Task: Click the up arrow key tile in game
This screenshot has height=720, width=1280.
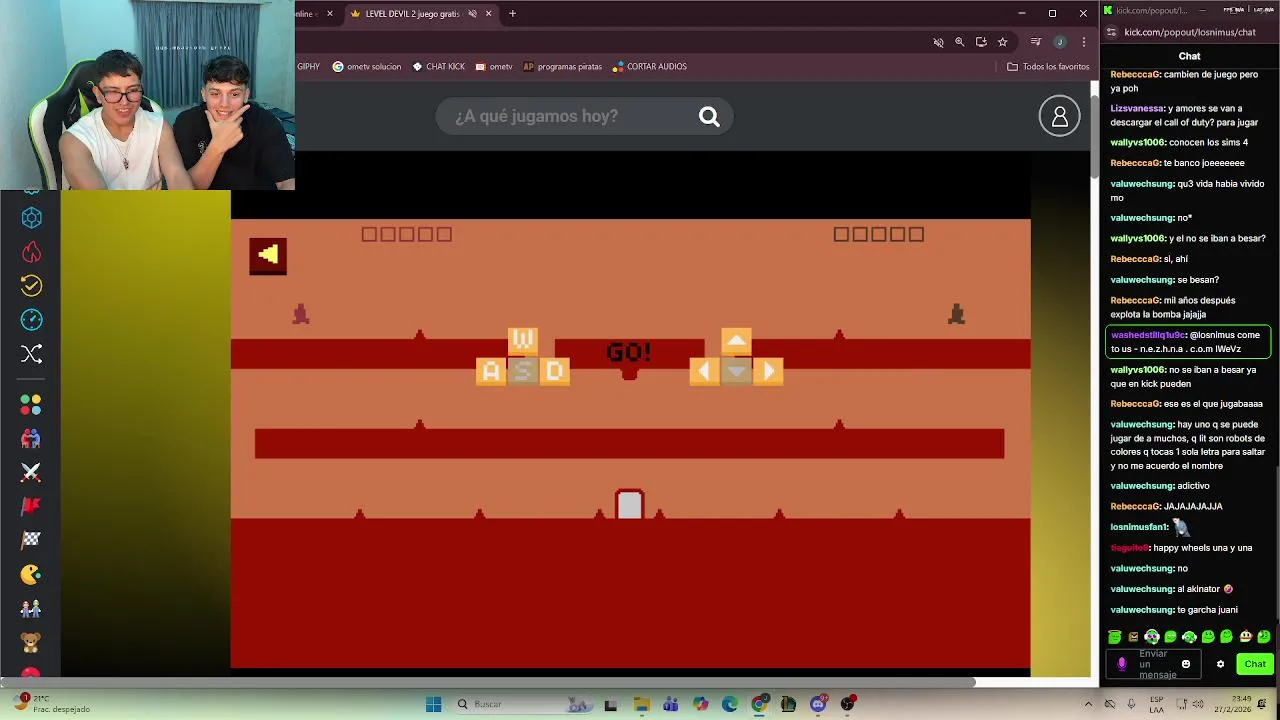Action: tap(736, 341)
